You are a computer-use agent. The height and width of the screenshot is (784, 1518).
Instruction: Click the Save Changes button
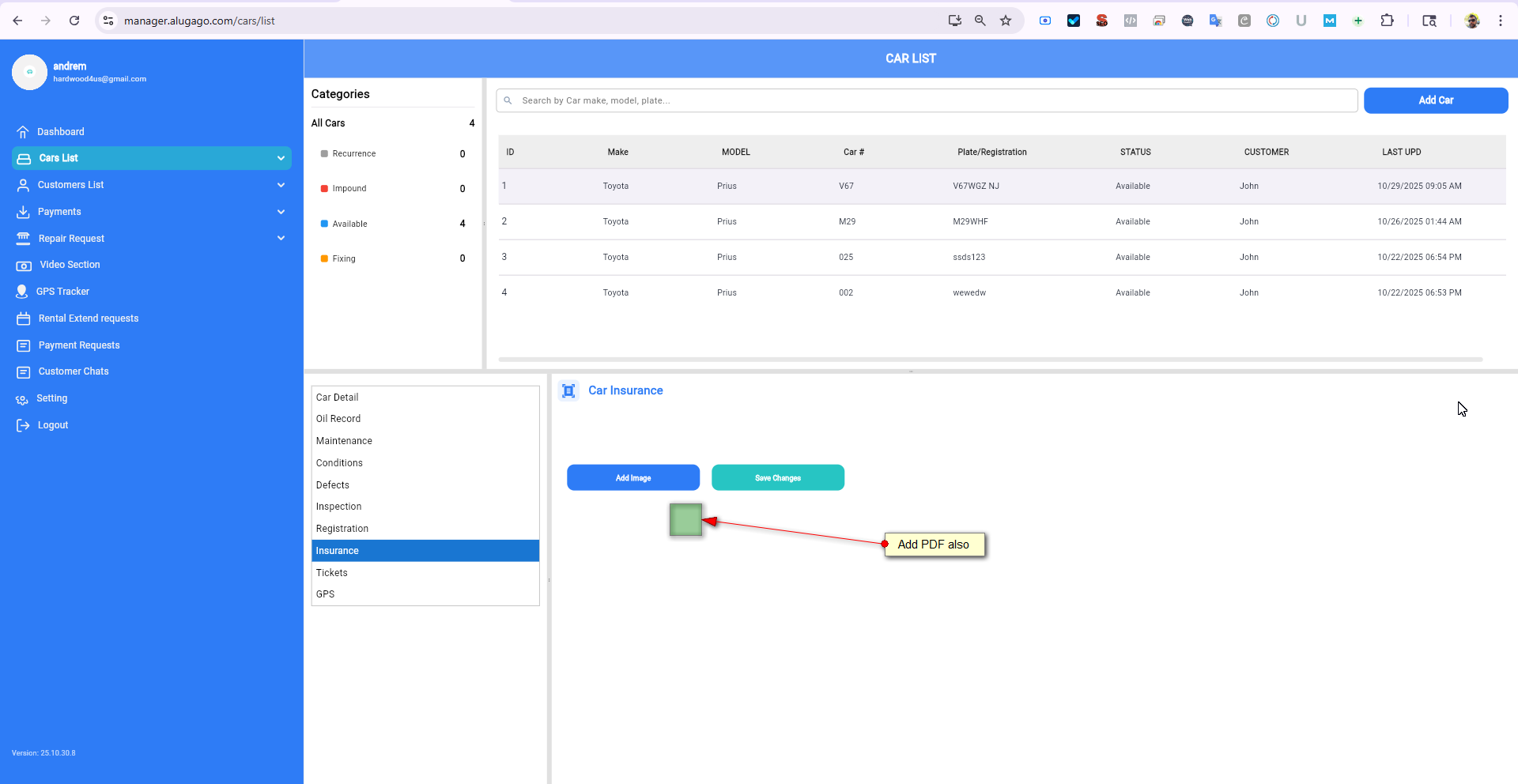[777, 478]
